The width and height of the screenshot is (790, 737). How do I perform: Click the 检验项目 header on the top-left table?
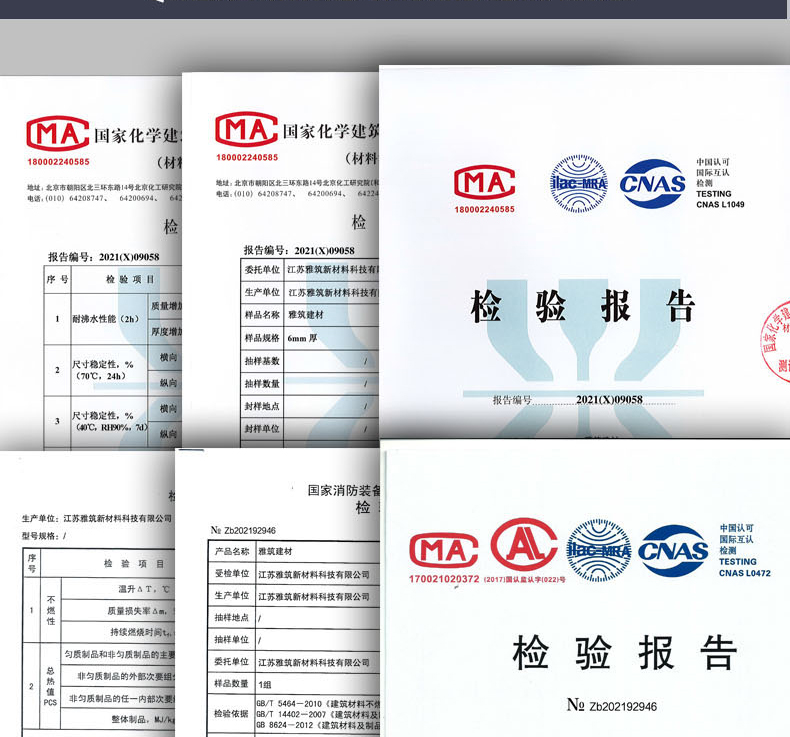[x=130, y=279]
